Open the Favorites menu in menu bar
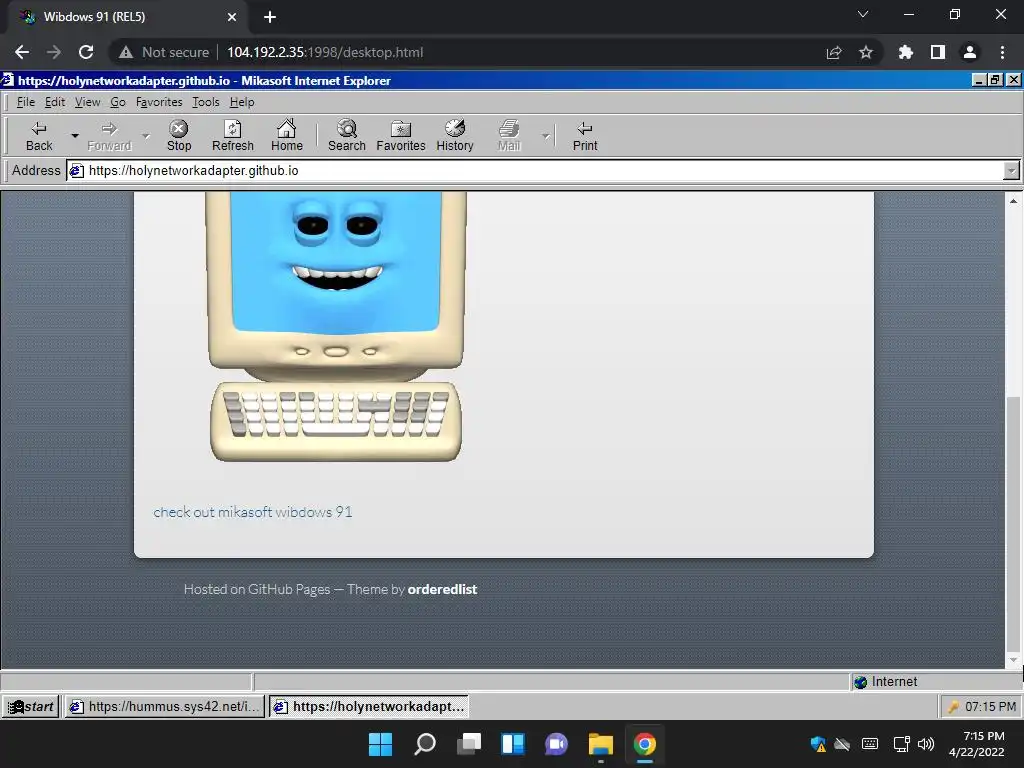1024x768 pixels. click(159, 102)
